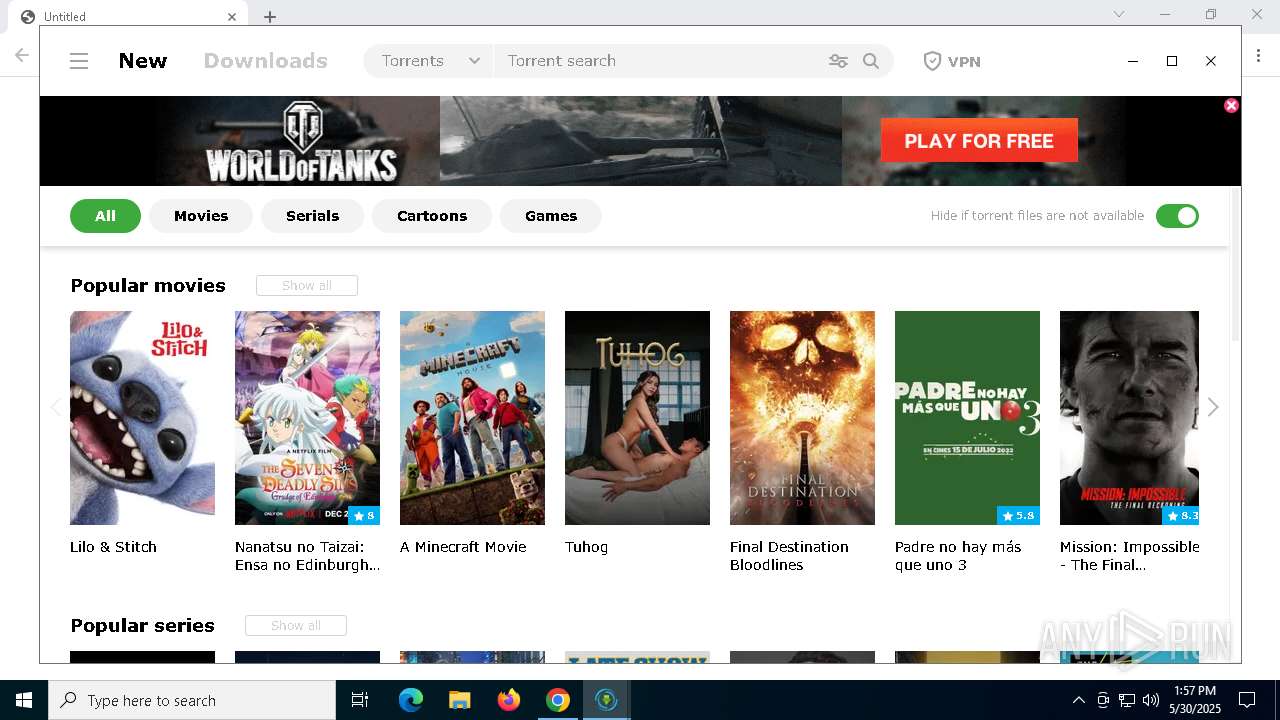Open a new browser tab

click(270, 16)
